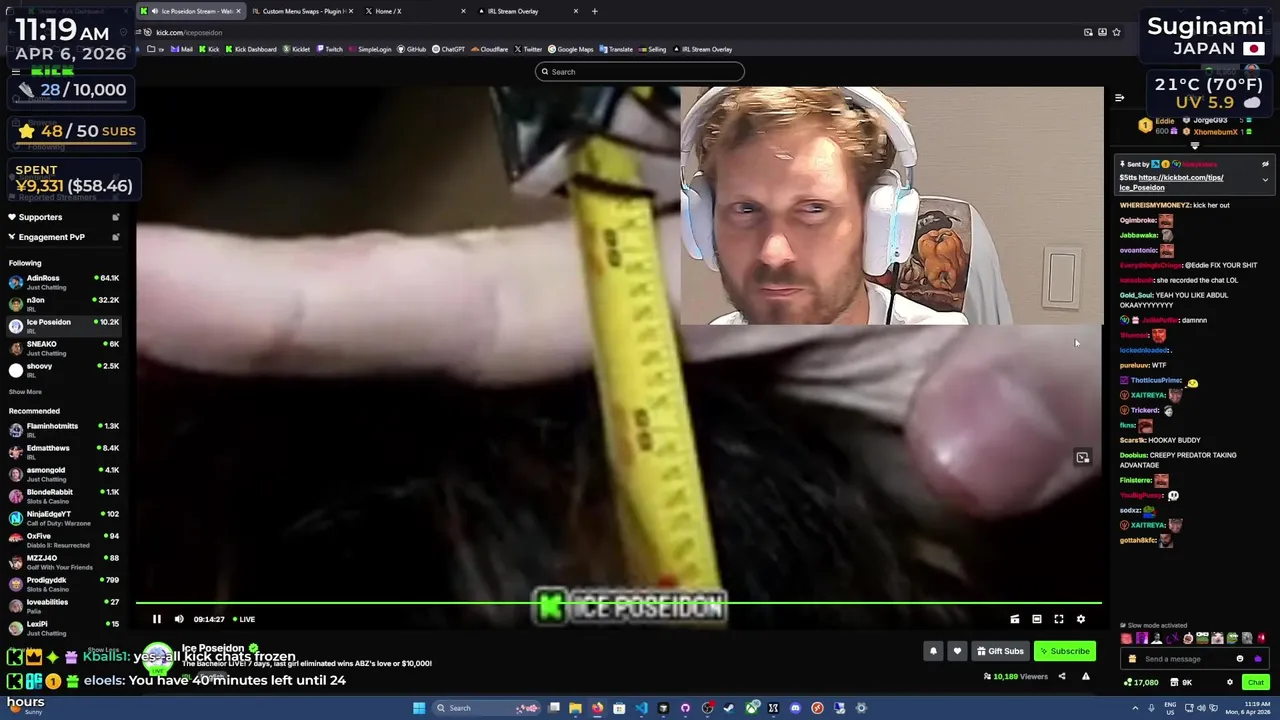Open the gift icon in chat input
Screen dimensions: 1280x720
click(1132, 659)
